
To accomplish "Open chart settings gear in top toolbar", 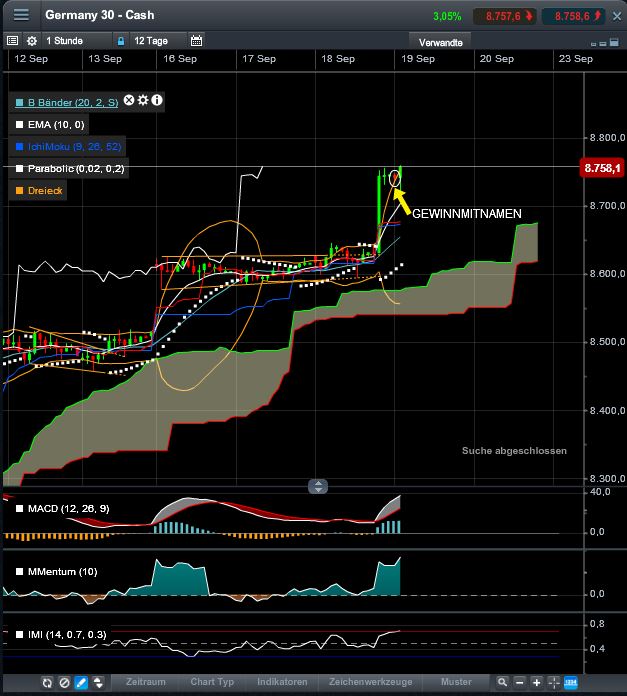I will 32,41.
